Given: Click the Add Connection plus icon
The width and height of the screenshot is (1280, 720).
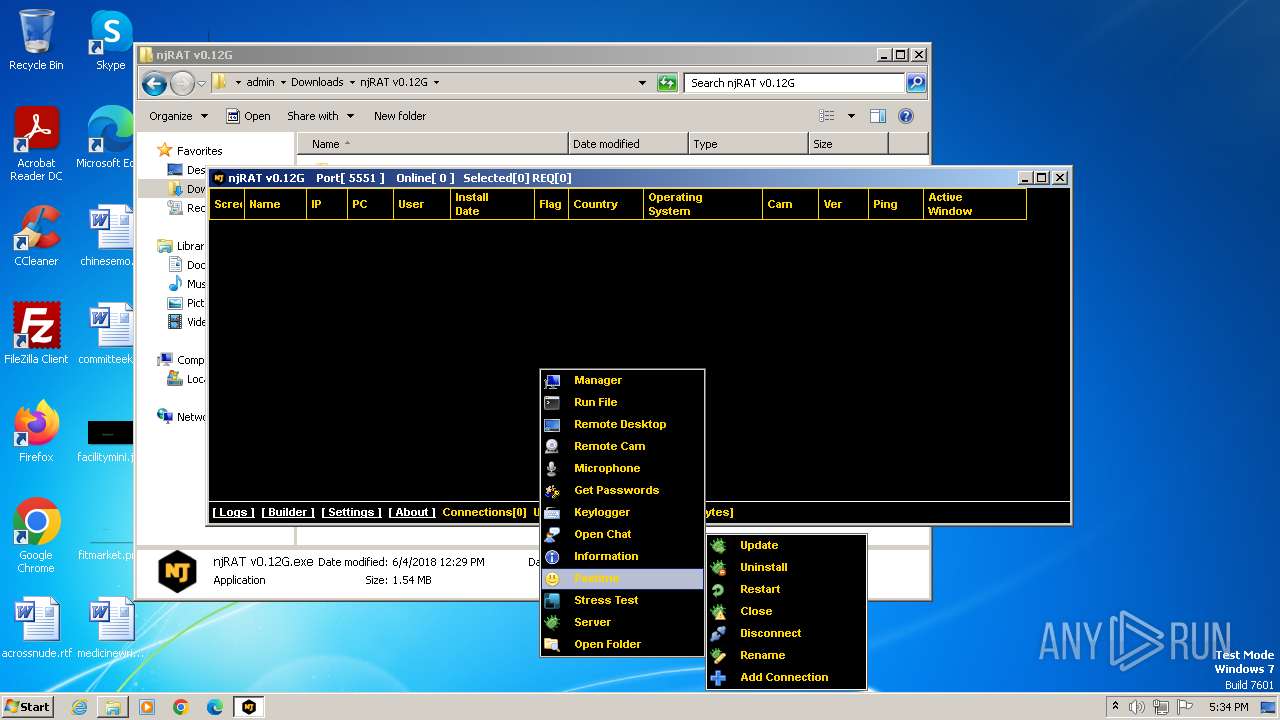Looking at the screenshot, I should click(718, 677).
